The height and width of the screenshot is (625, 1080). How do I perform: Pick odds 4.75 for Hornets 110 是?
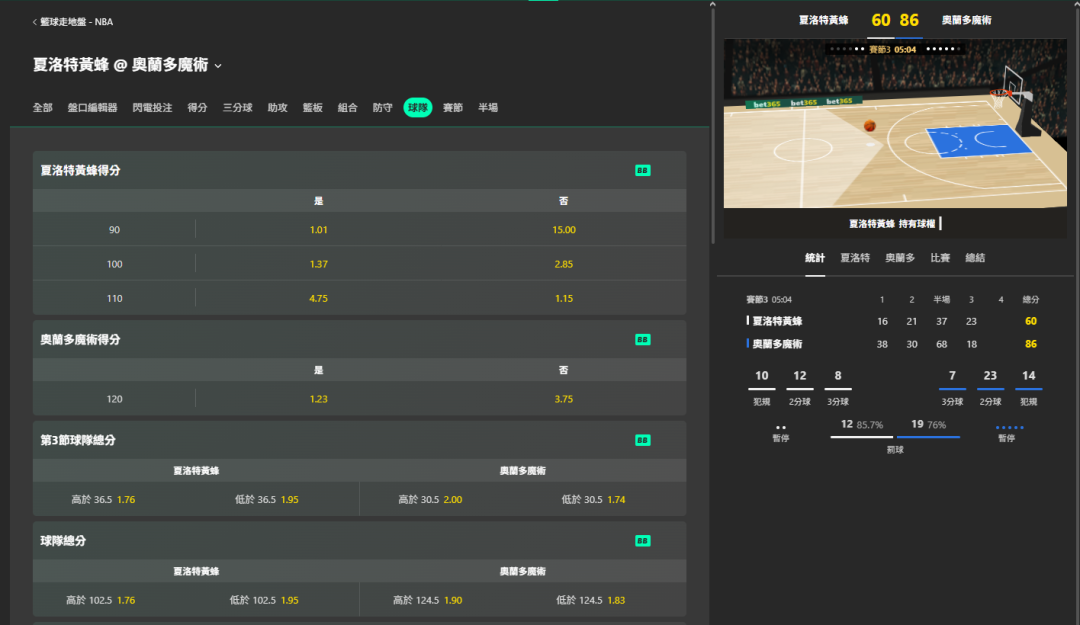click(x=318, y=298)
